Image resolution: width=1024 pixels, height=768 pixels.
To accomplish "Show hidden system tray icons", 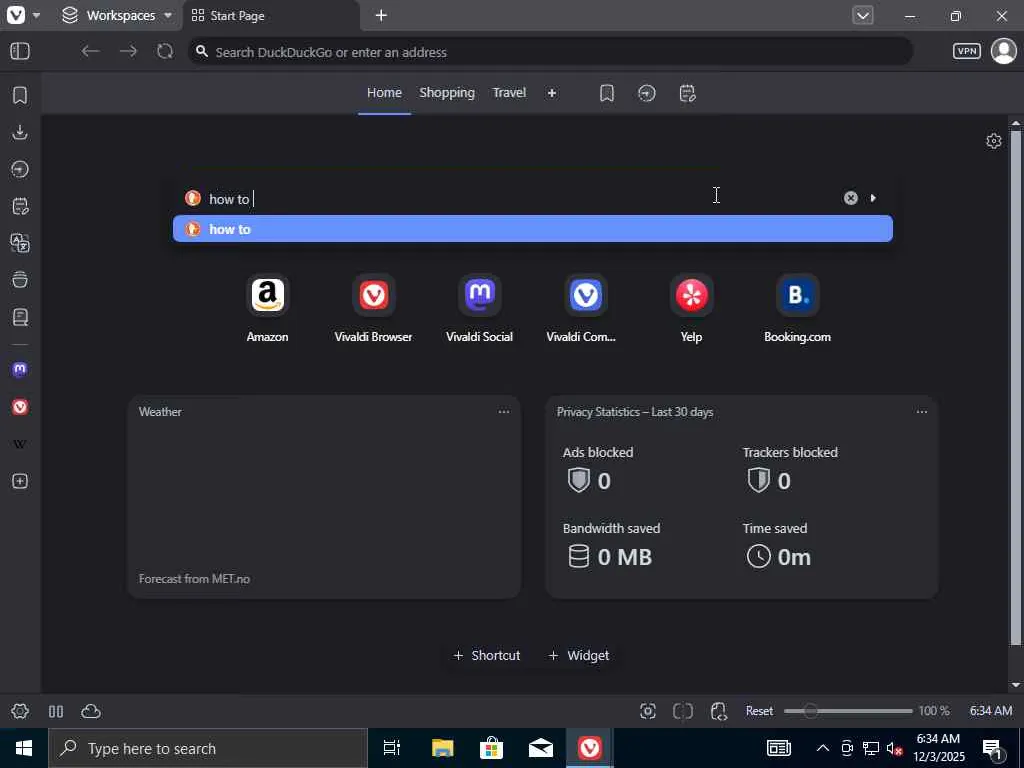I will click(823, 748).
